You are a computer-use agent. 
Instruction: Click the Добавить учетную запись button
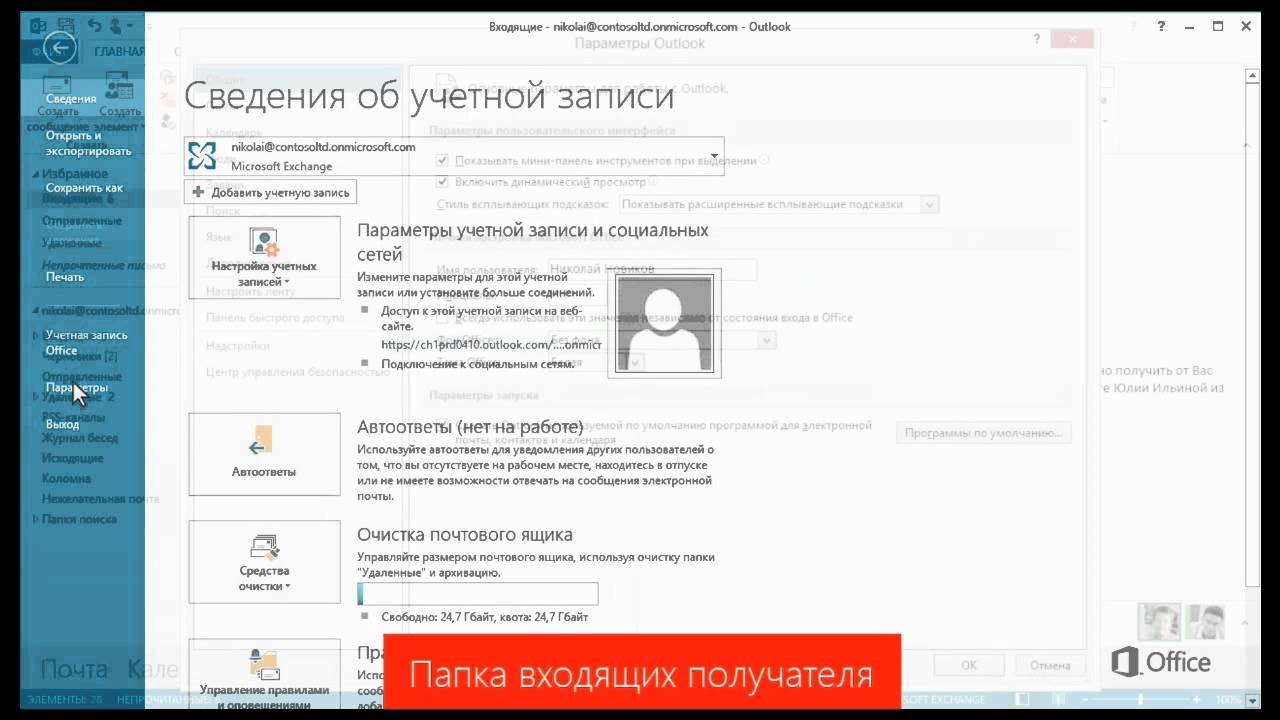[270, 192]
